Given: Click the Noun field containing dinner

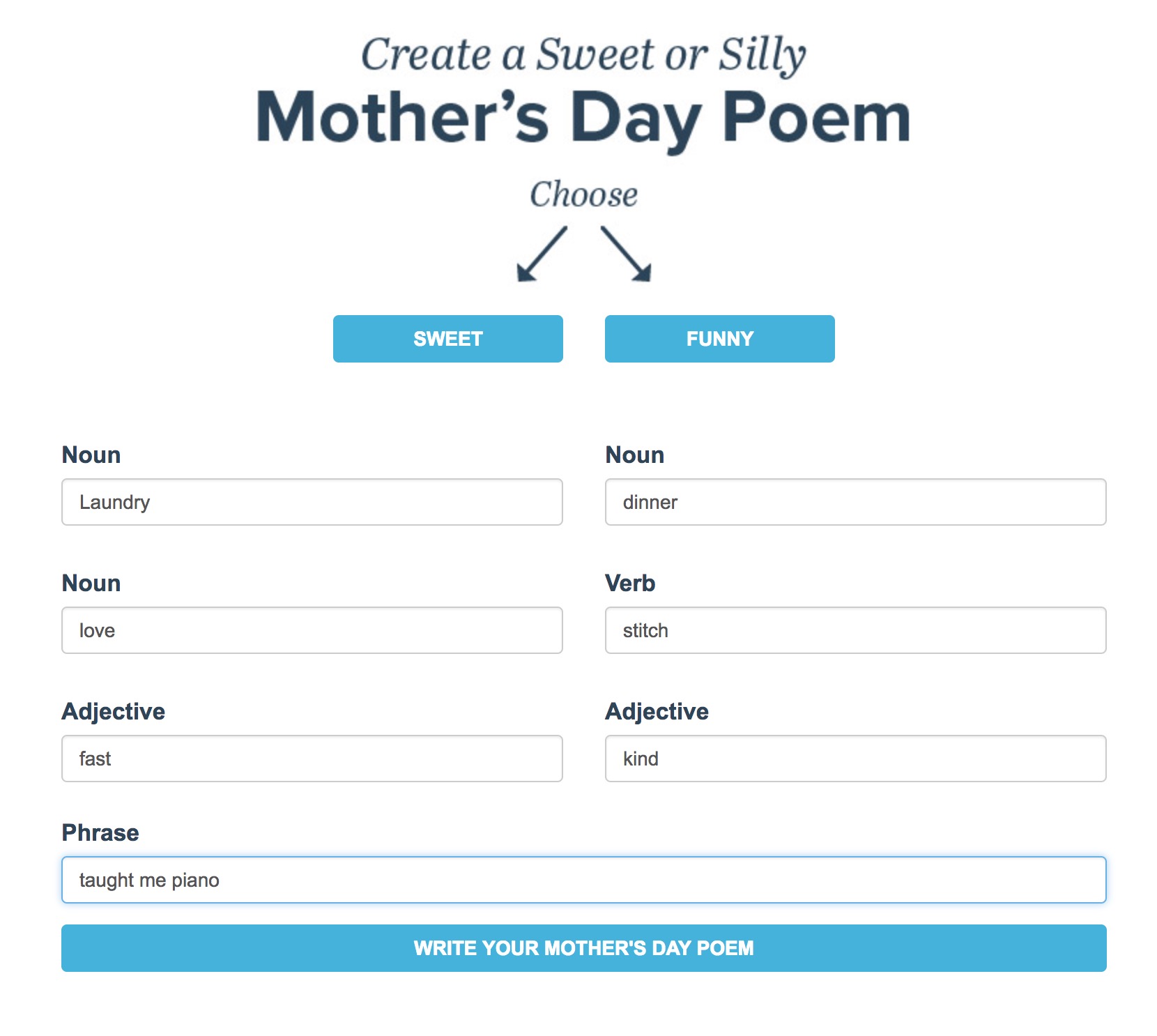Looking at the screenshot, I should click(855, 502).
